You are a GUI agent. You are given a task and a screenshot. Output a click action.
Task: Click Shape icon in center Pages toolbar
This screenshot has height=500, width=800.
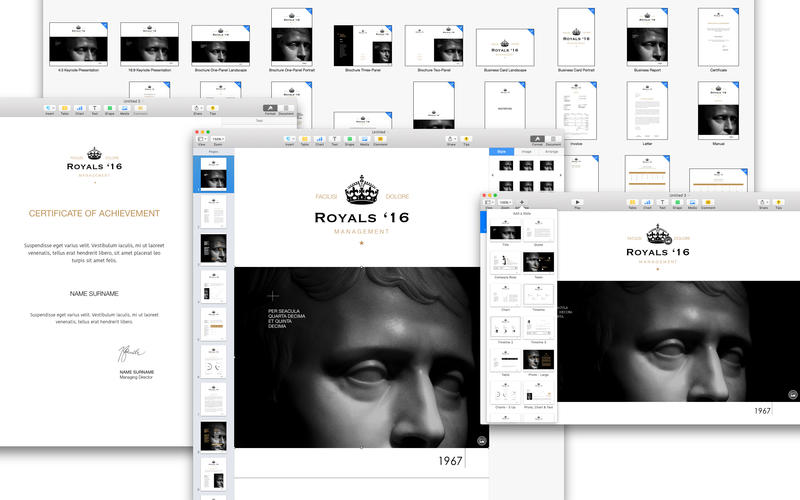[x=349, y=139]
